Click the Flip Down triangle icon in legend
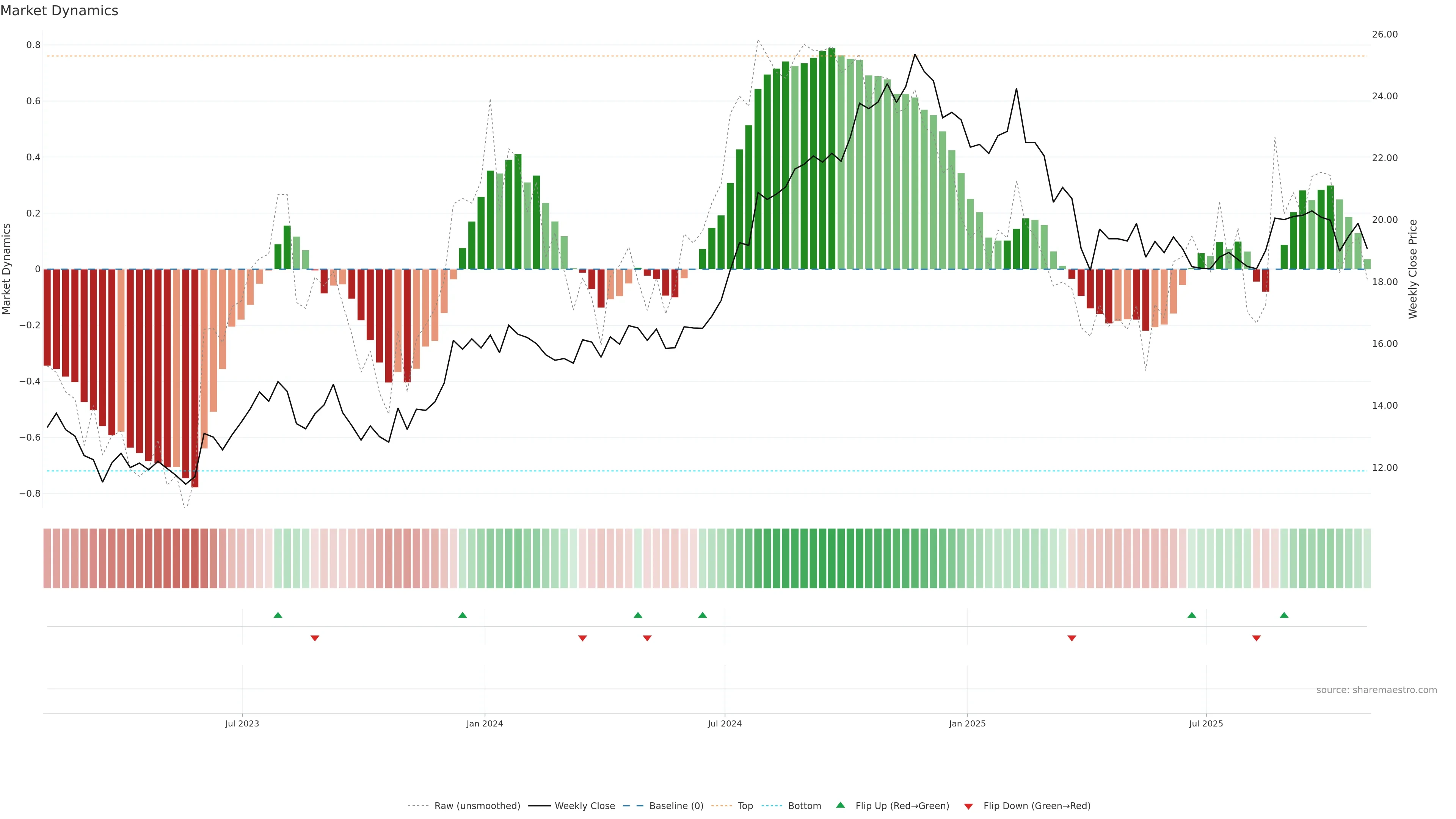1456x819 pixels. [x=968, y=806]
